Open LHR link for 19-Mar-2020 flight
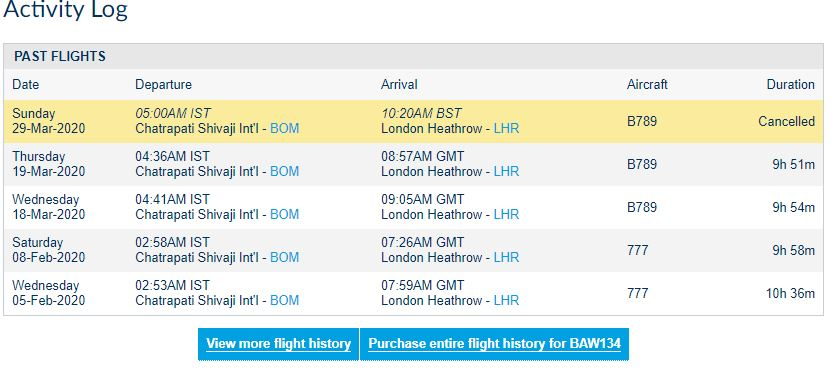This screenshot has width=833, height=370. click(506, 172)
